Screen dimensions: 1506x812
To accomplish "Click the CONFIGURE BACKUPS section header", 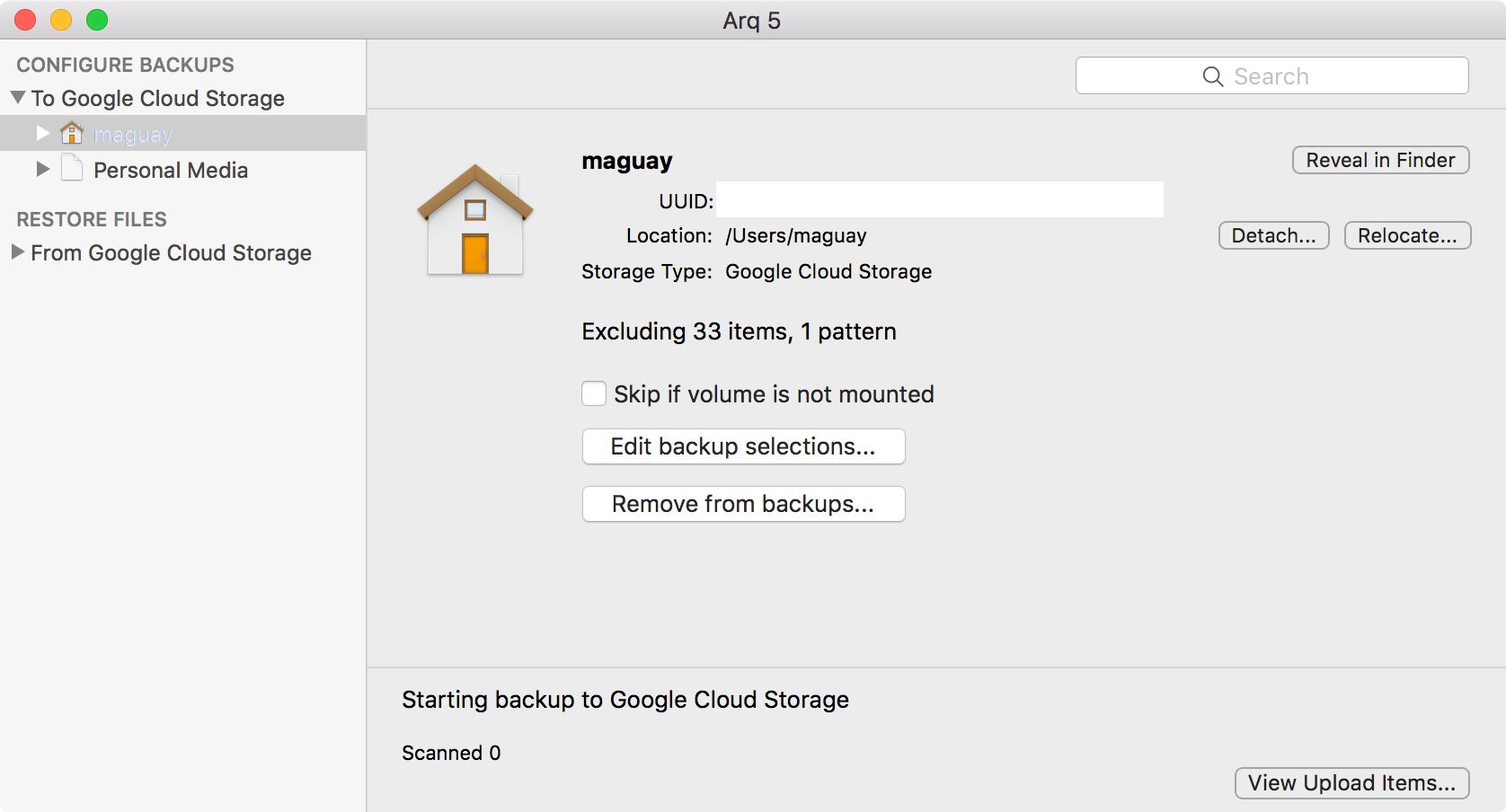I will click(125, 65).
